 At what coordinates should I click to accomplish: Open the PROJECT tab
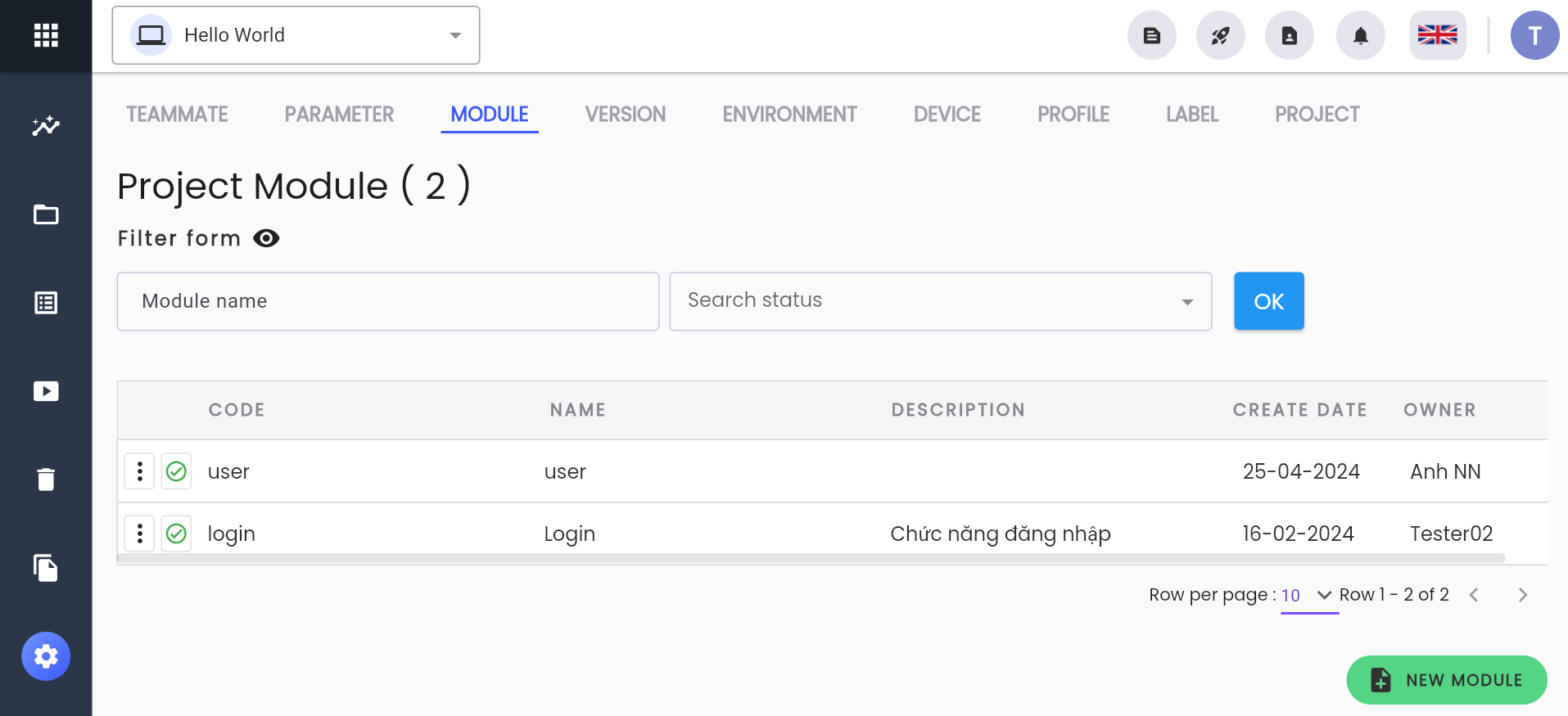[x=1317, y=115]
